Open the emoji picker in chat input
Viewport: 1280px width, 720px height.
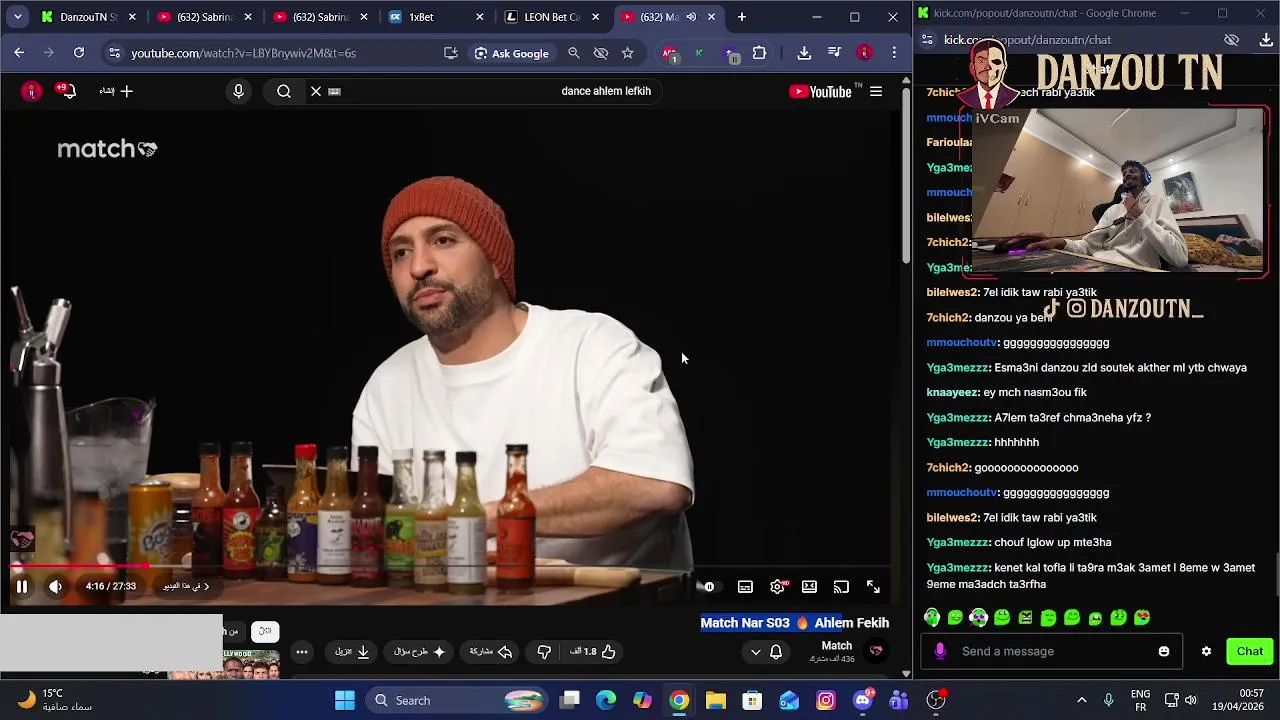pos(1163,651)
